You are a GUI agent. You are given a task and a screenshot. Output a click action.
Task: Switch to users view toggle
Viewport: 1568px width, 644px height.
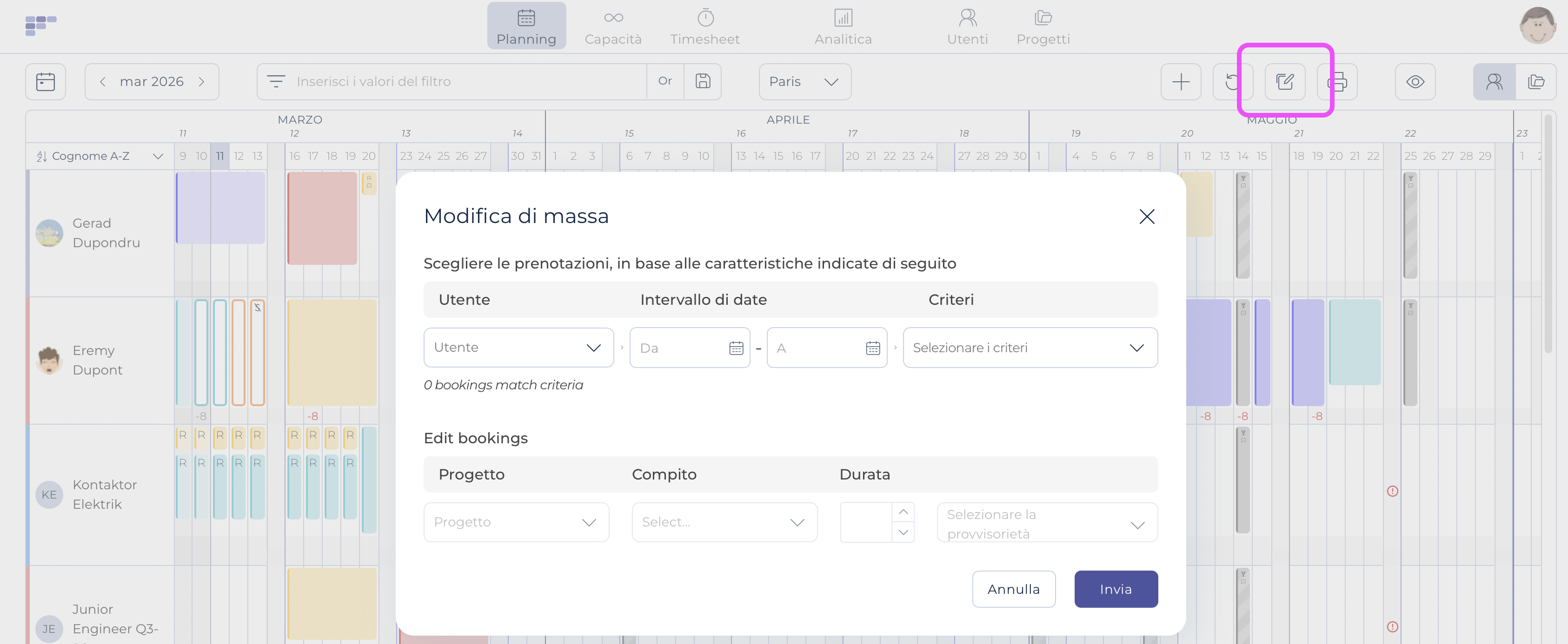pos(1494,81)
